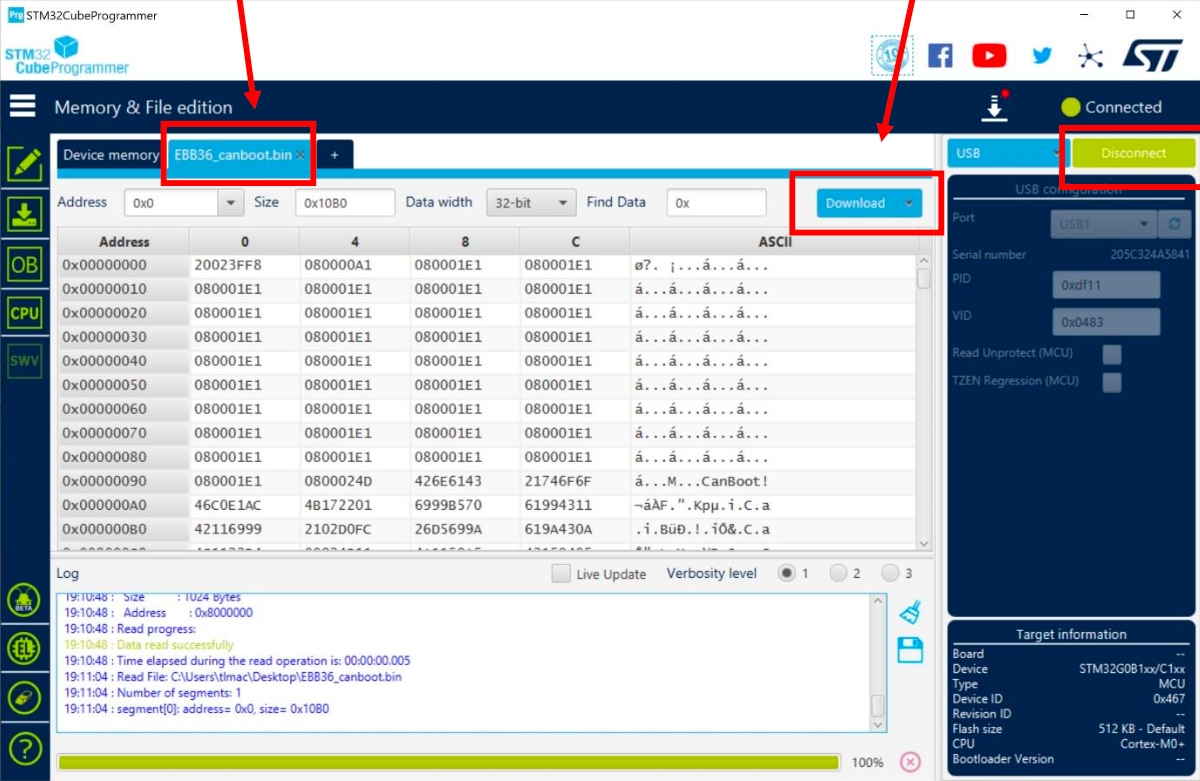Open Memory & File edition pencil icon
Viewport: 1200px width, 781px height.
24,163
